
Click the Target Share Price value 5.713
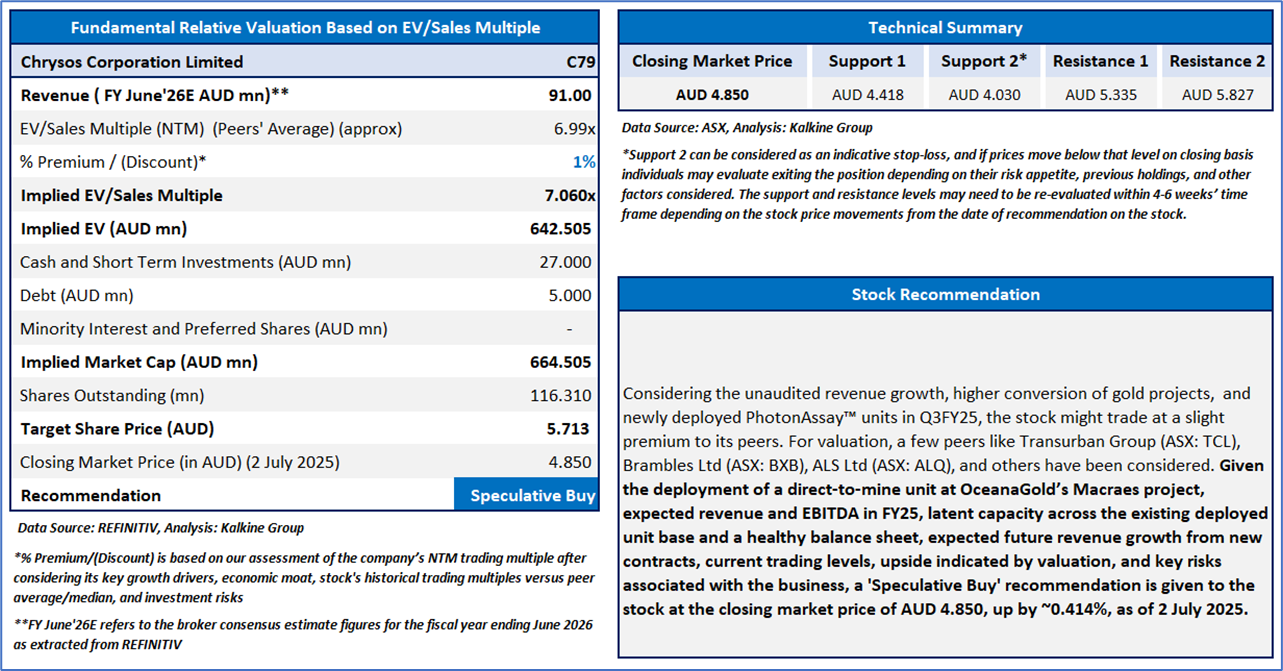point(567,429)
